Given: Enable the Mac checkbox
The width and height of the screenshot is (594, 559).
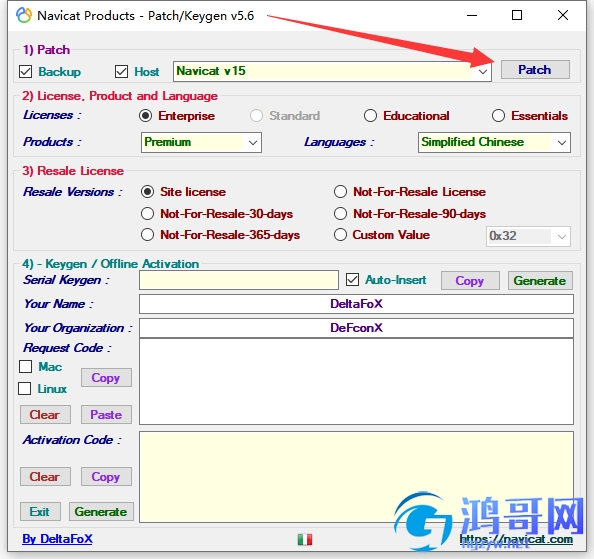Looking at the screenshot, I should point(25,367).
